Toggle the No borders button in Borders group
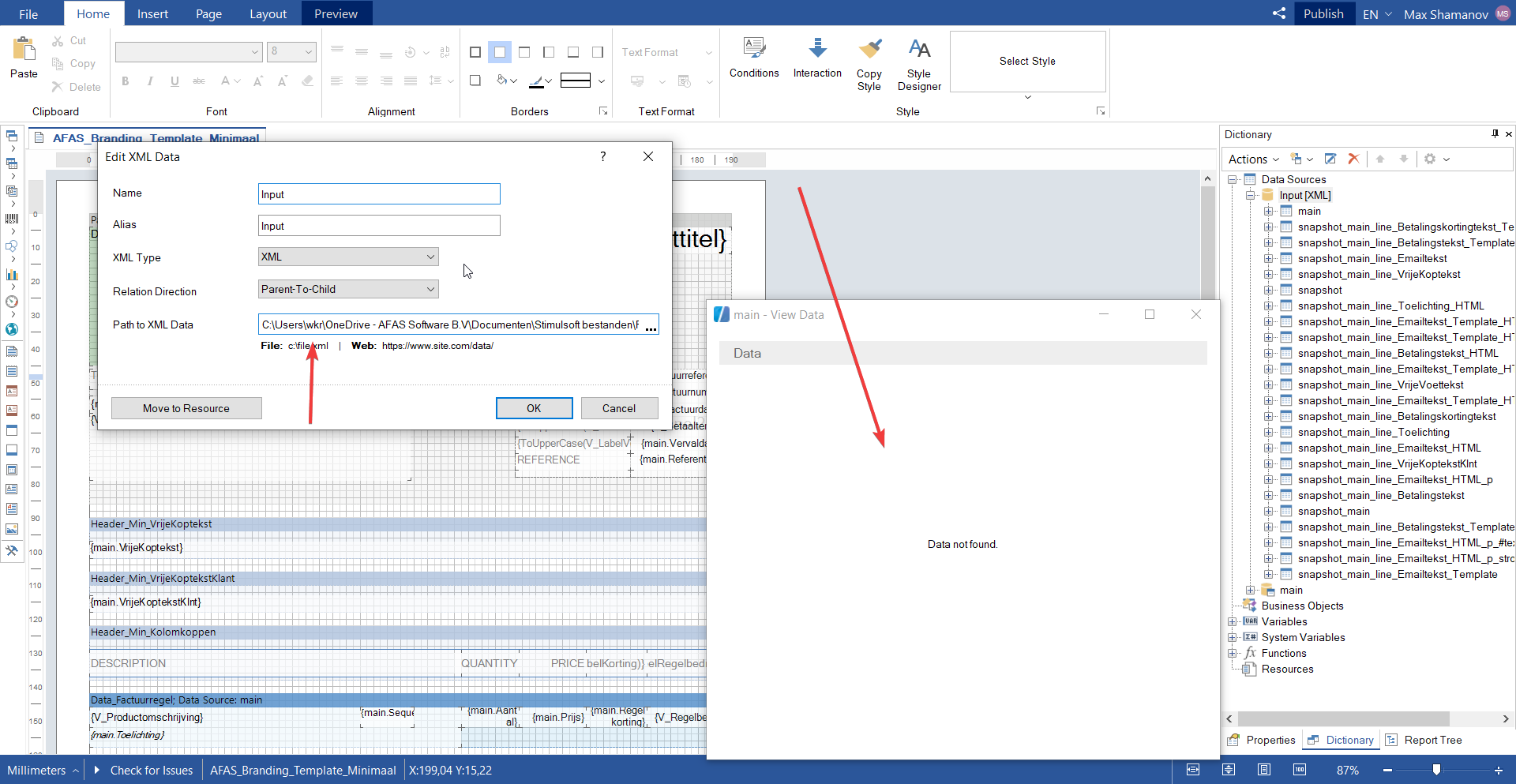 [x=500, y=52]
